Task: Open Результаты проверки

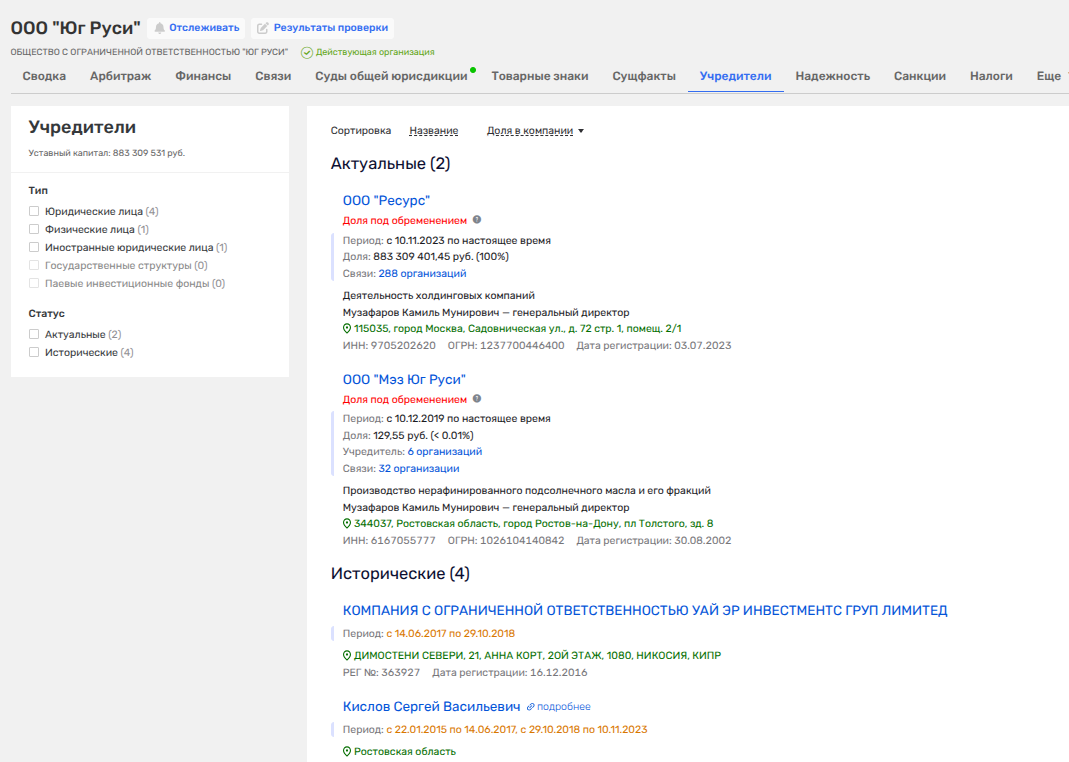Action: click(323, 28)
